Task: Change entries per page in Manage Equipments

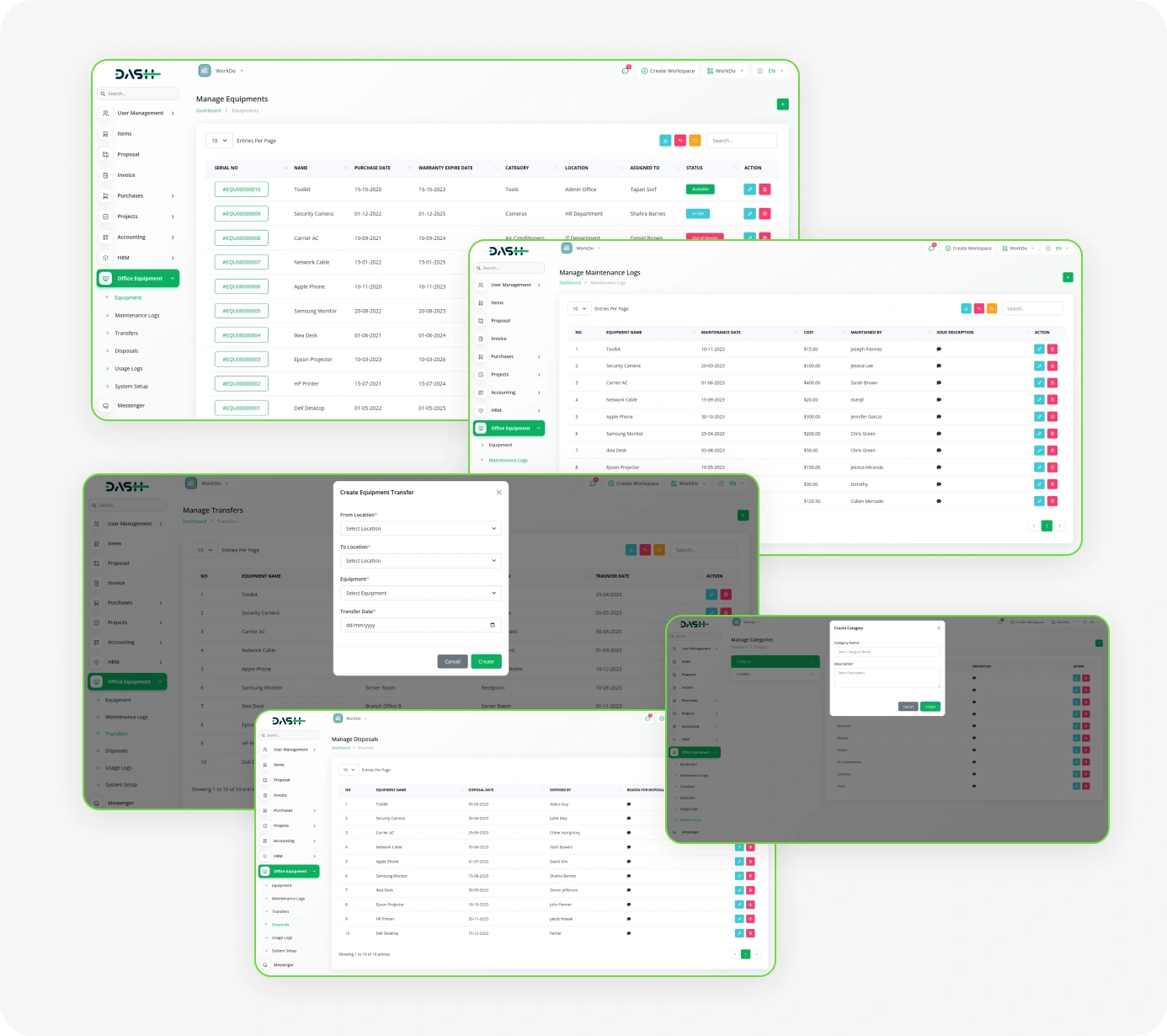Action: (219, 141)
